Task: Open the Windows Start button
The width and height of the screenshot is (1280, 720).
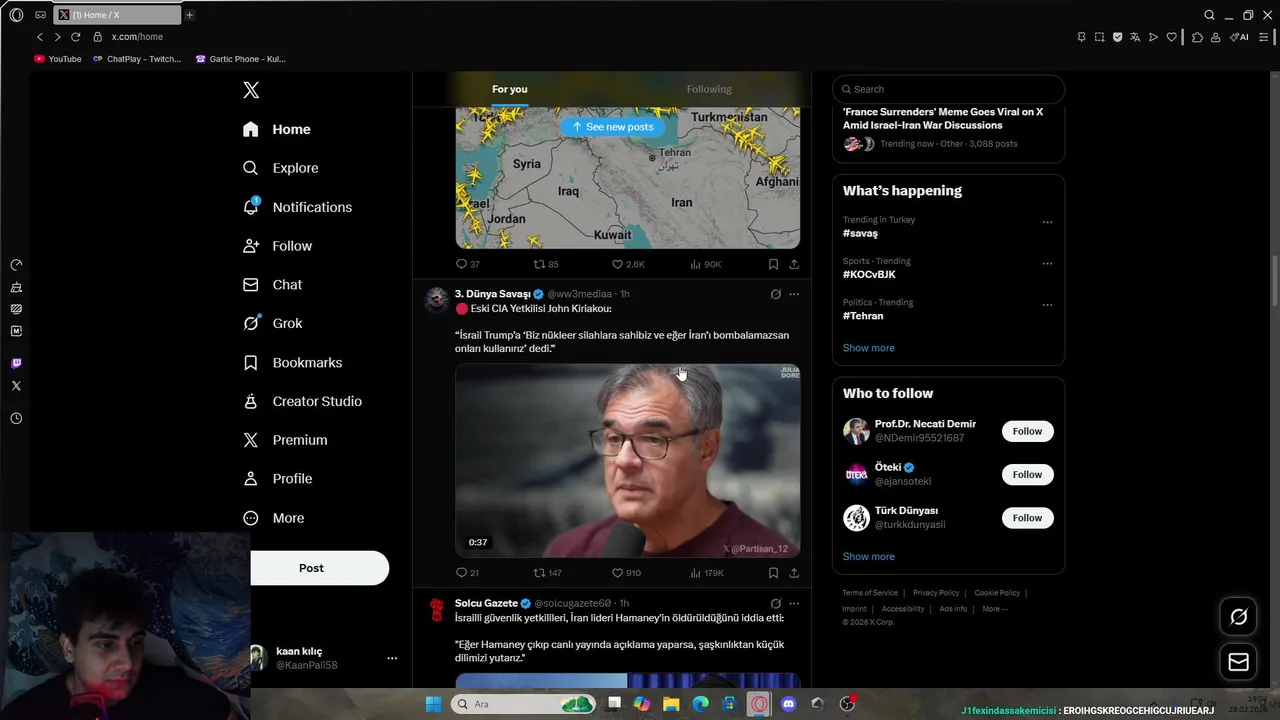Action: tap(433, 704)
